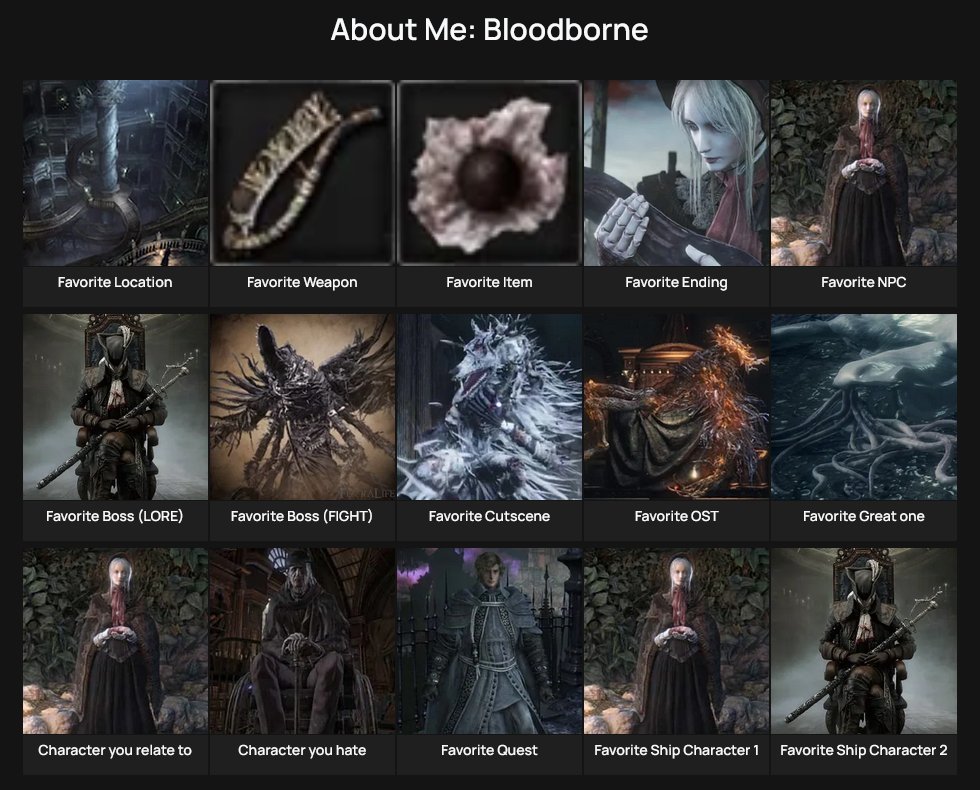Click the Favorite Ship Character 2 image
The width and height of the screenshot is (980, 790).
[x=864, y=641]
